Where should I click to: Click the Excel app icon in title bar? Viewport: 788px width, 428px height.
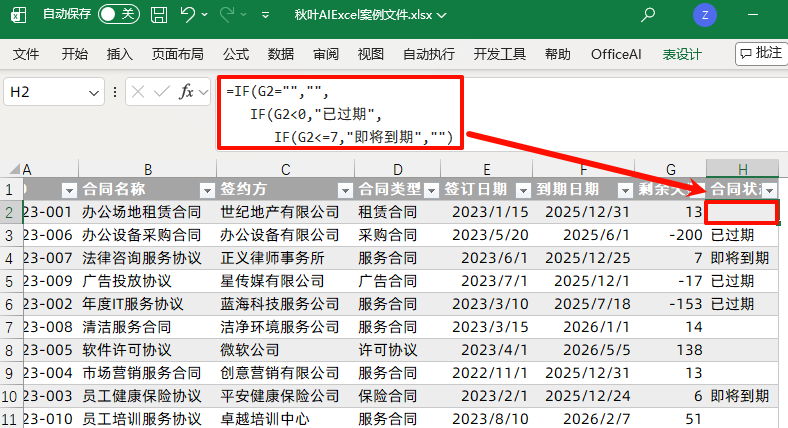(x=20, y=15)
